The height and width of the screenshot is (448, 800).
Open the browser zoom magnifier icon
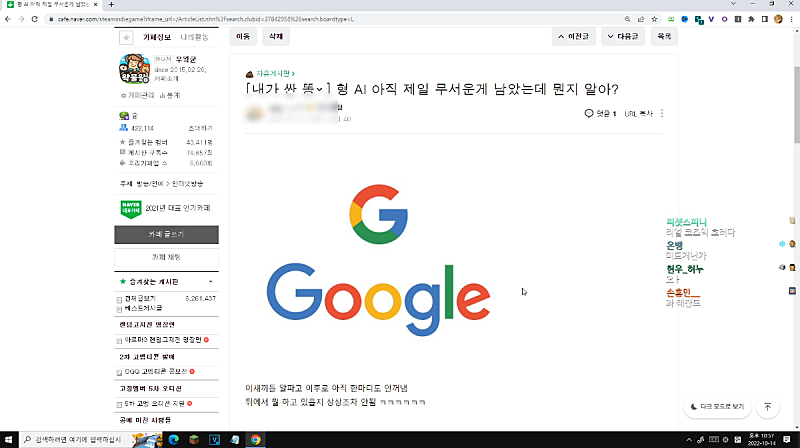click(x=628, y=19)
